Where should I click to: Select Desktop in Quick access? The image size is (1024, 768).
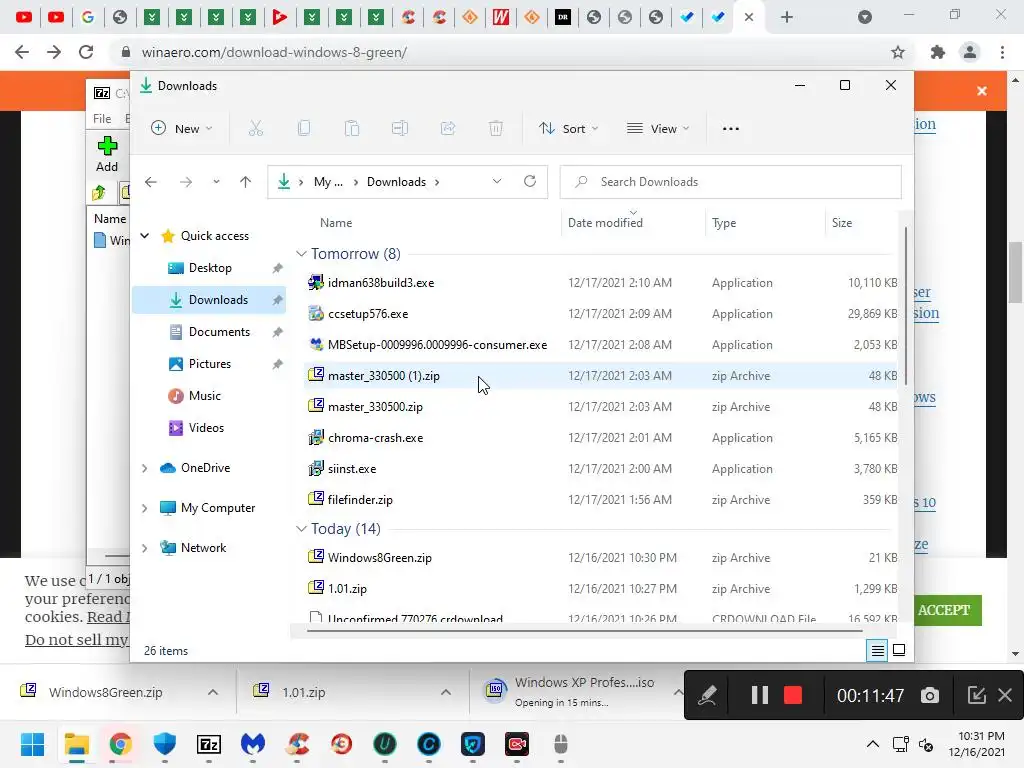click(209, 268)
